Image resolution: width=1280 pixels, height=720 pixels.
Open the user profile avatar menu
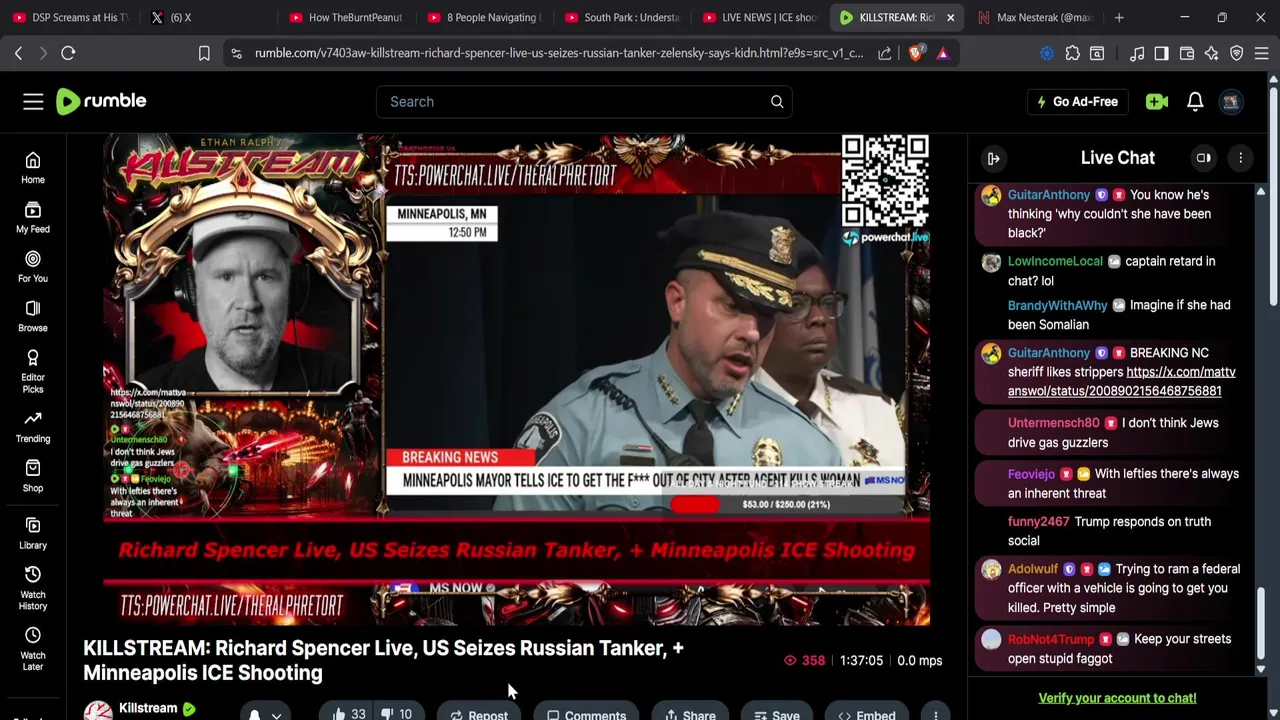(x=1231, y=101)
